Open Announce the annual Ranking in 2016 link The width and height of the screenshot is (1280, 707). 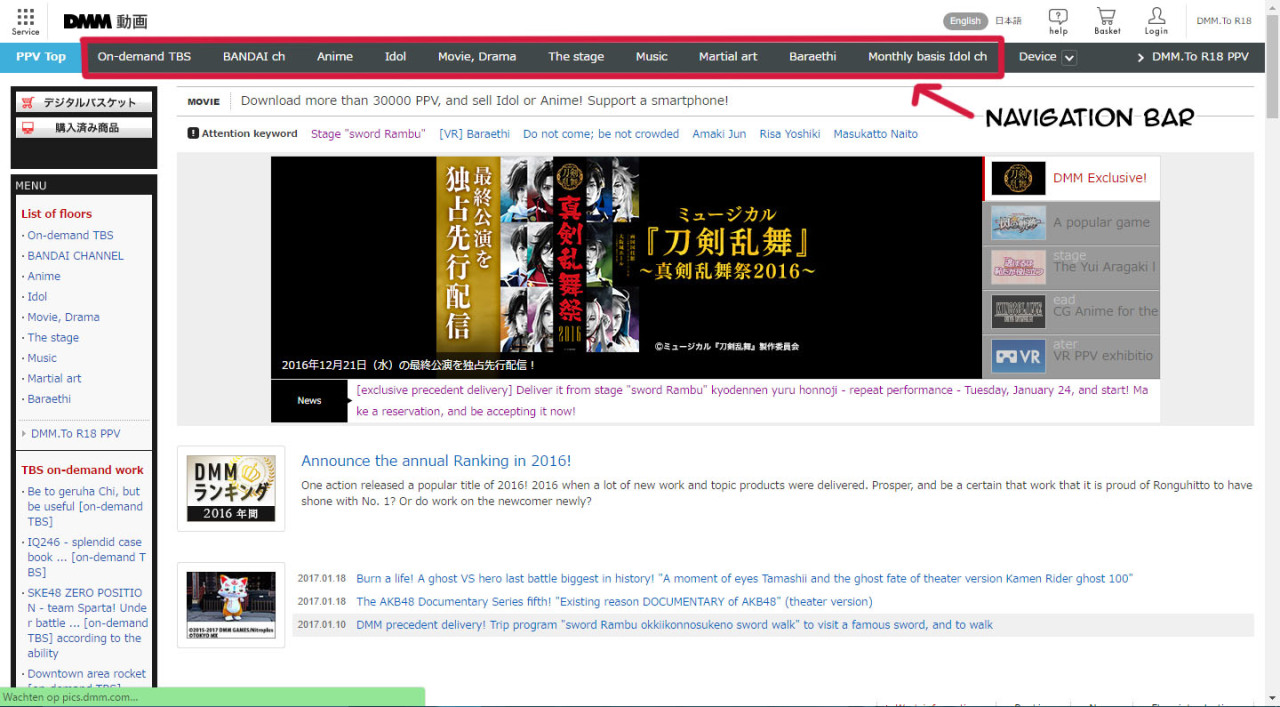(x=436, y=461)
